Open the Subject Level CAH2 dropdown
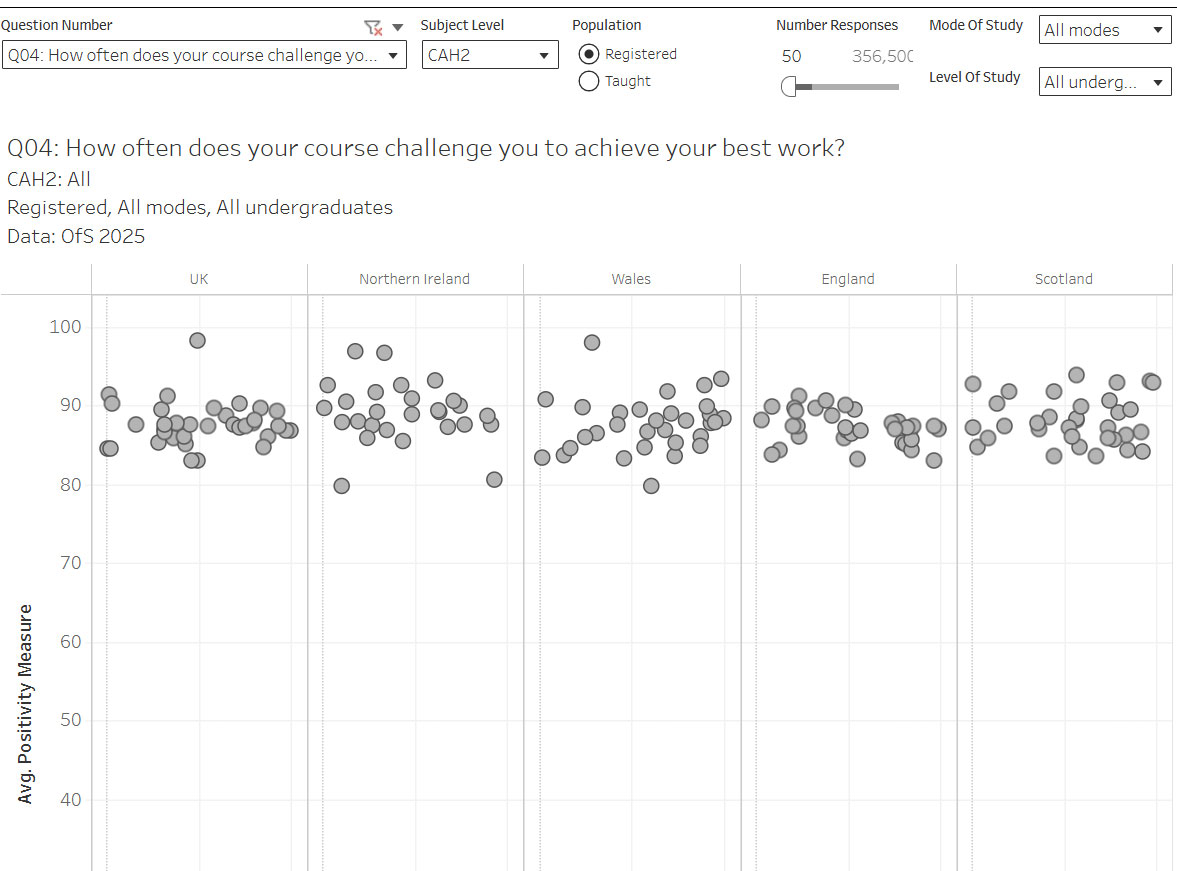 point(490,54)
